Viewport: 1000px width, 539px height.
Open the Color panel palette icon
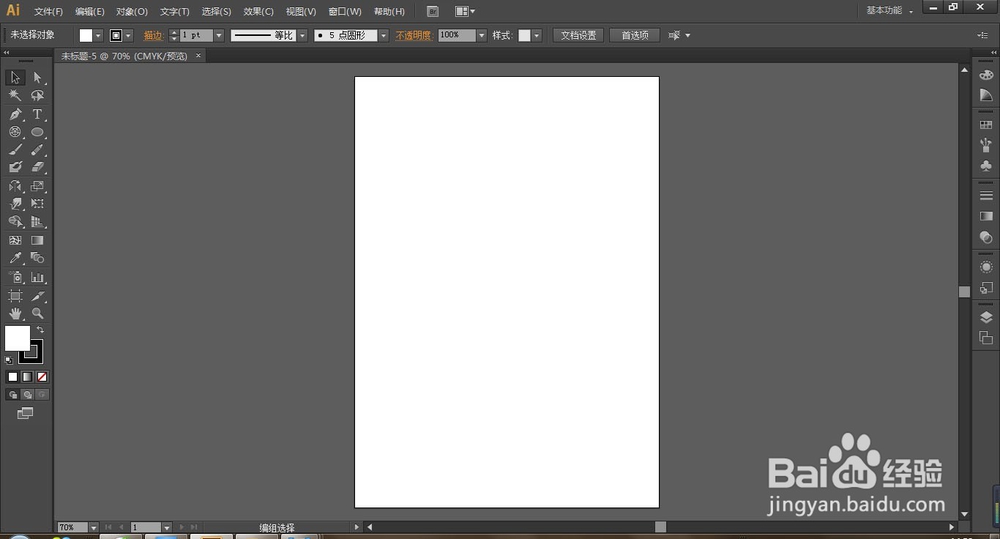click(986, 74)
